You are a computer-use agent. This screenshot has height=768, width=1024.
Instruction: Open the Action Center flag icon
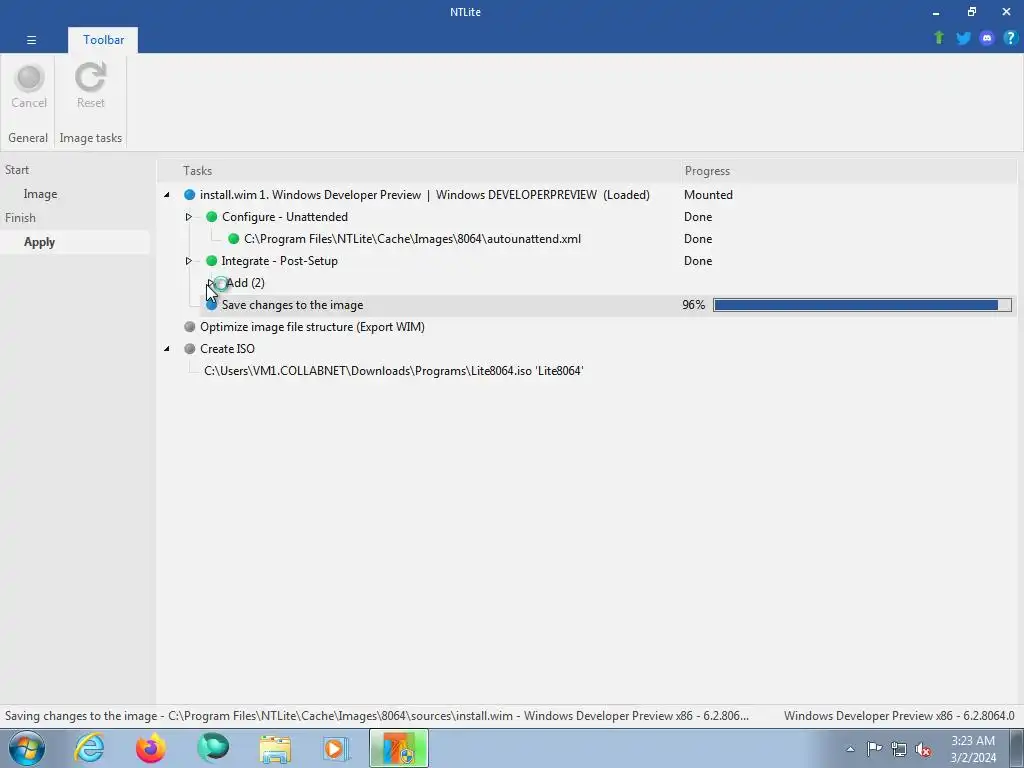pyautogui.click(x=874, y=748)
